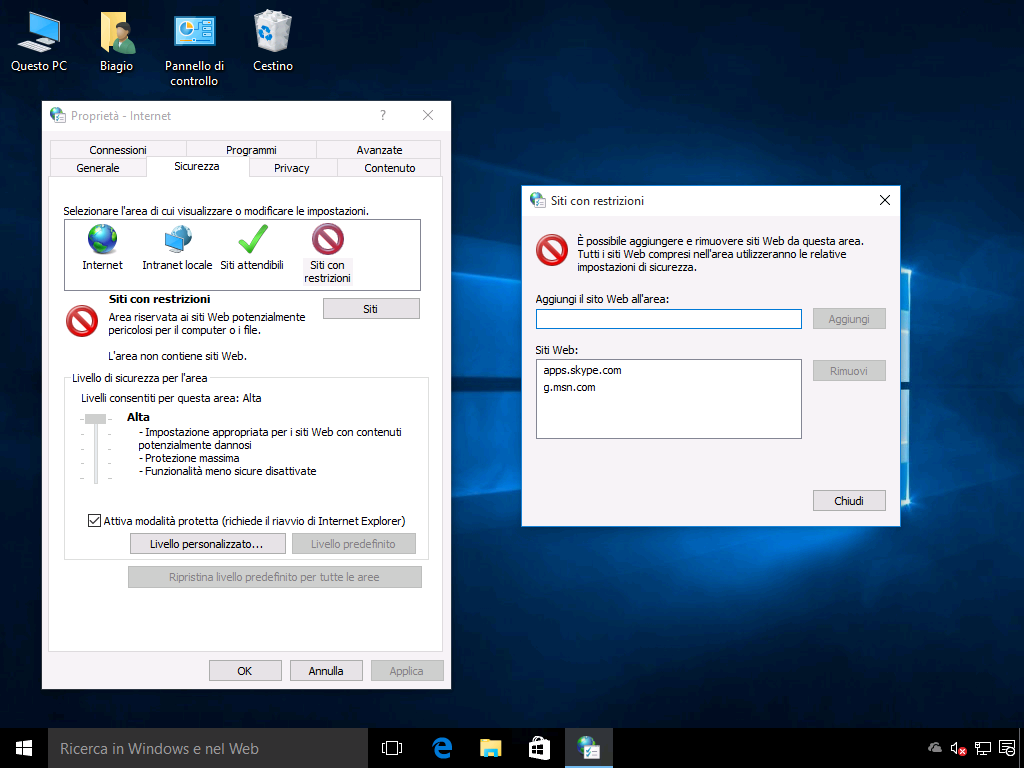Close the Siti con restrizioni dialog window
Screen dimensions: 1024x768
(885, 200)
